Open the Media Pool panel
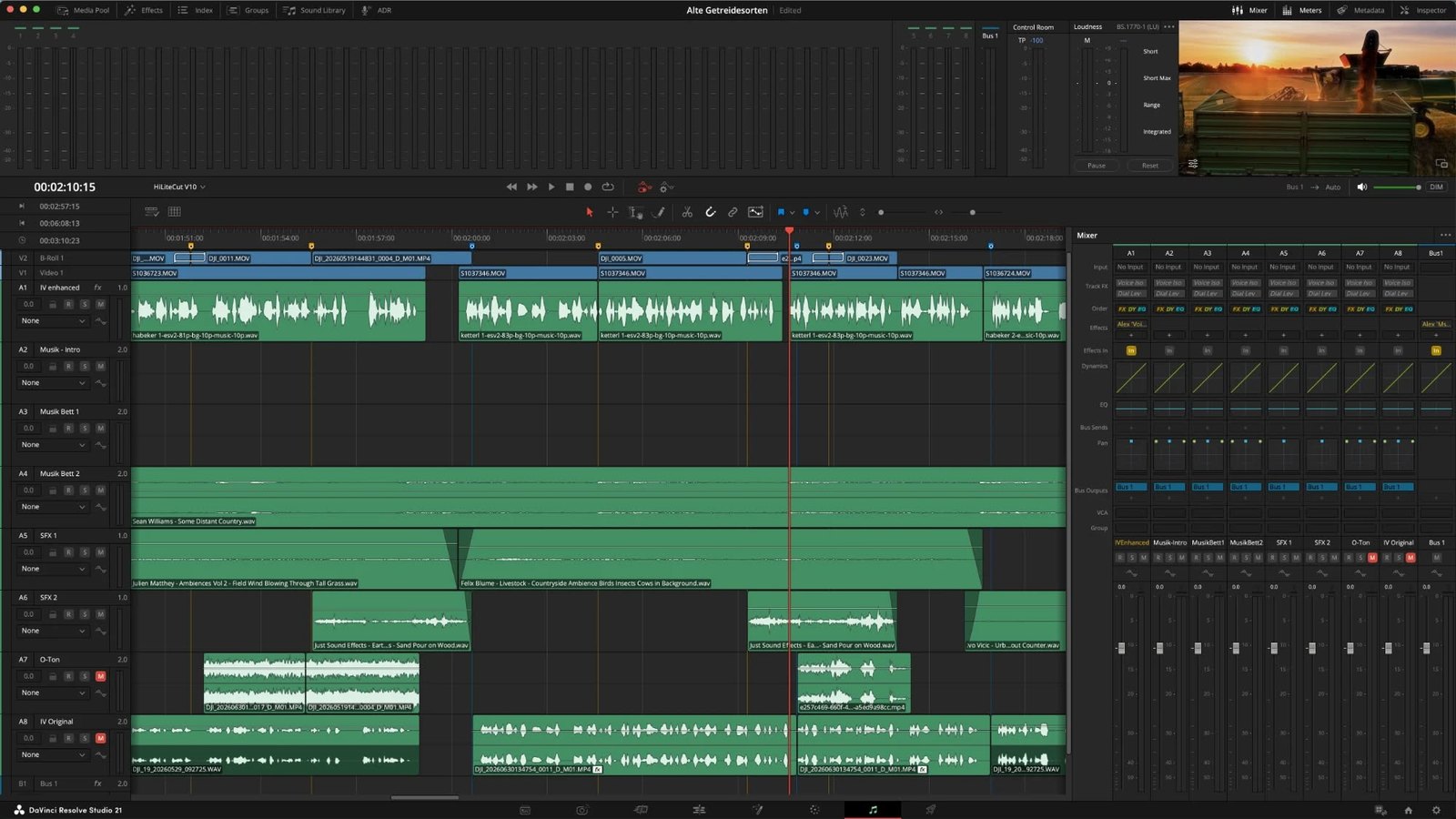The image size is (1456, 819). 83,10
